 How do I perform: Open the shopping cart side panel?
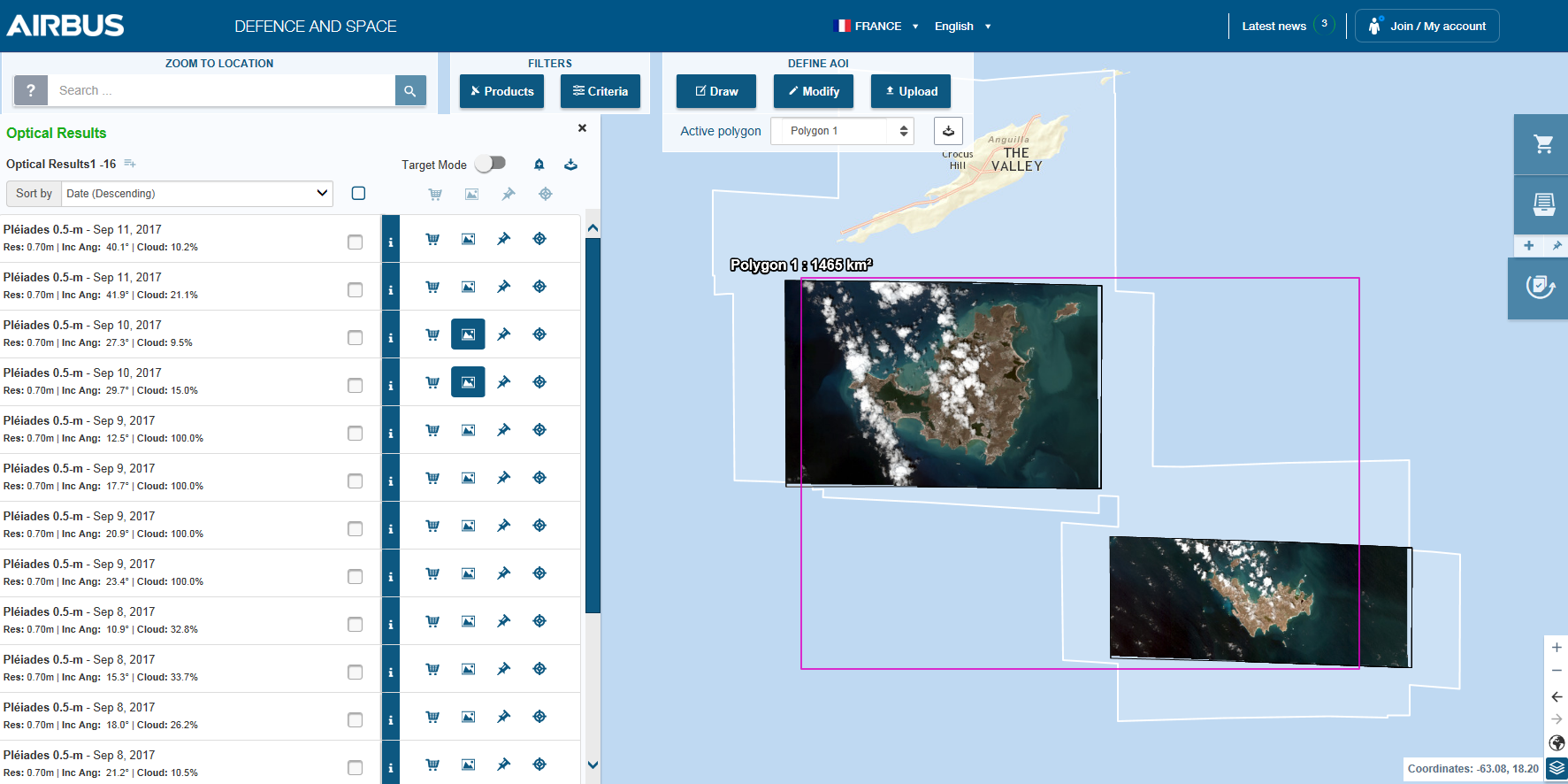point(1542,143)
